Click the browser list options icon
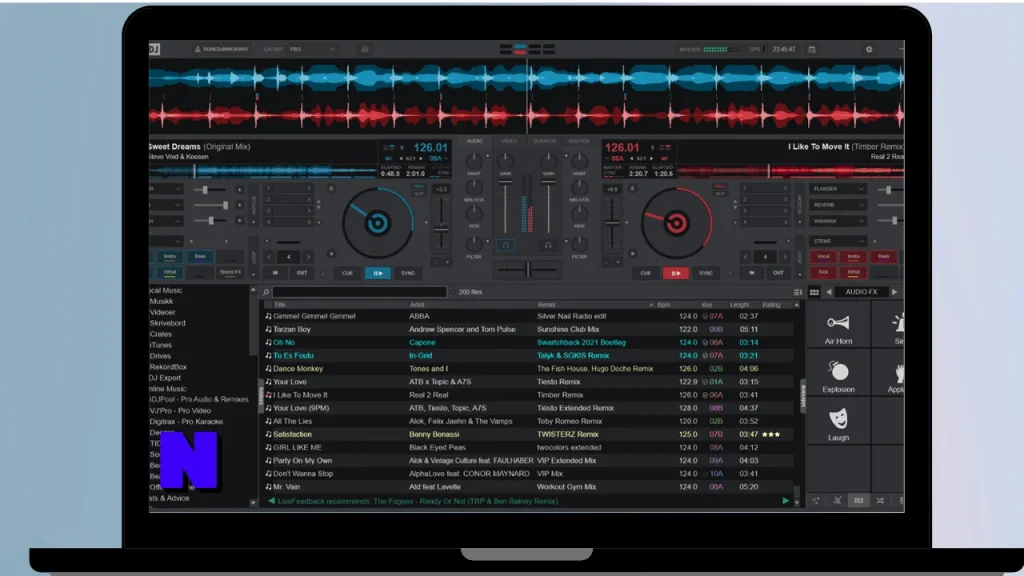 click(797, 292)
